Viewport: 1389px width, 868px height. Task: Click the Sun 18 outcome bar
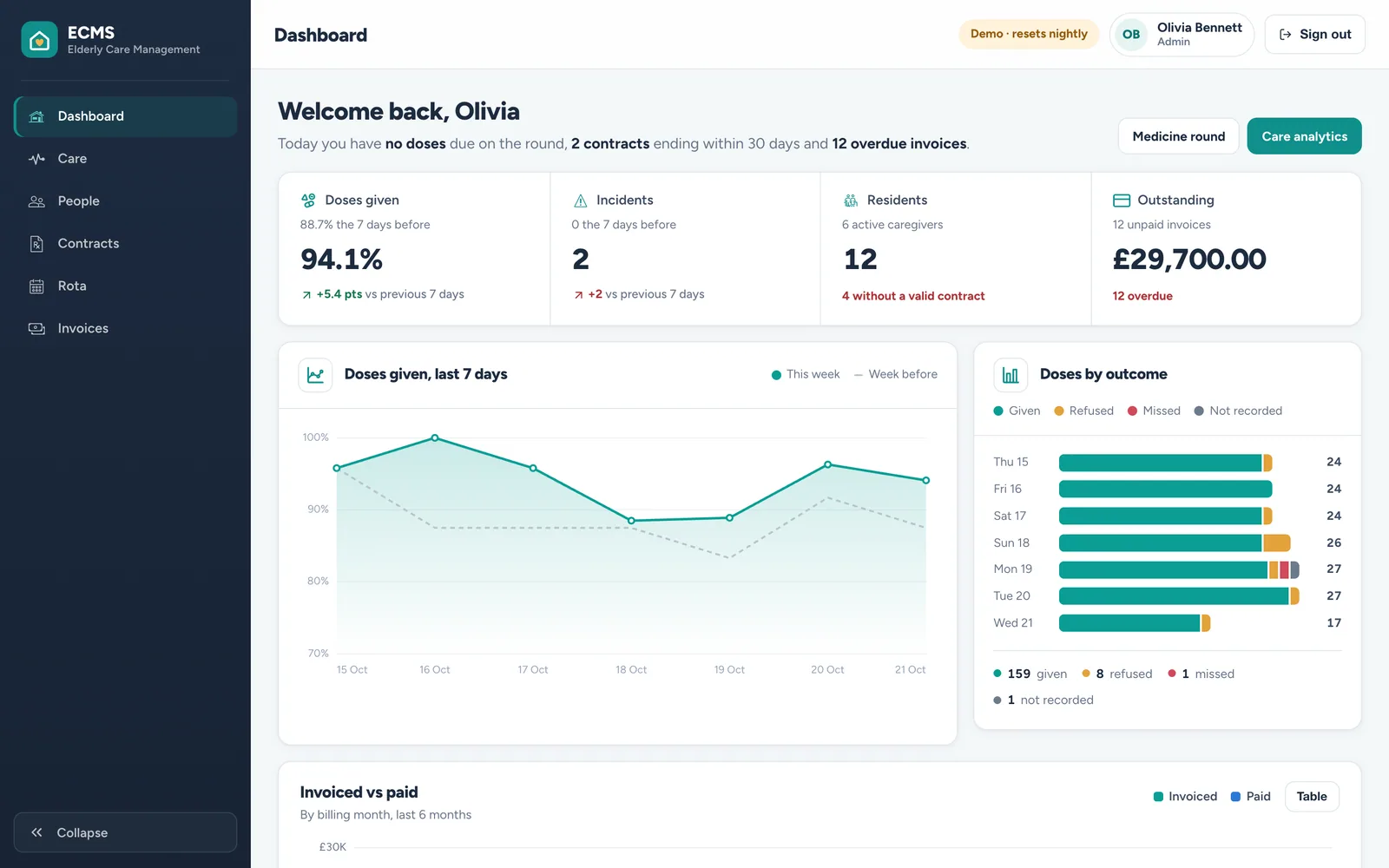[1175, 543]
